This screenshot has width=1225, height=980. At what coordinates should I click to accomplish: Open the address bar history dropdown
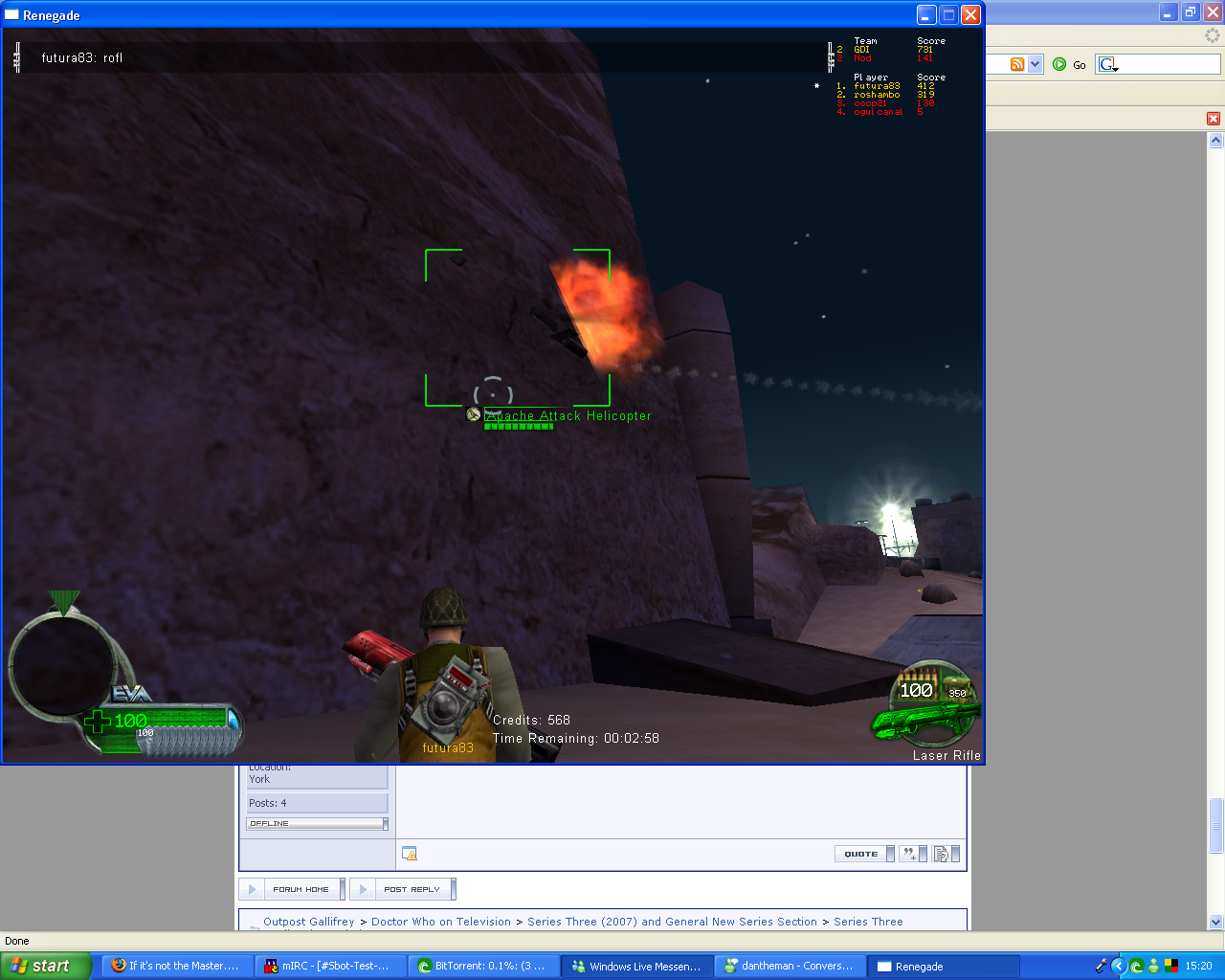(1036, 64)
